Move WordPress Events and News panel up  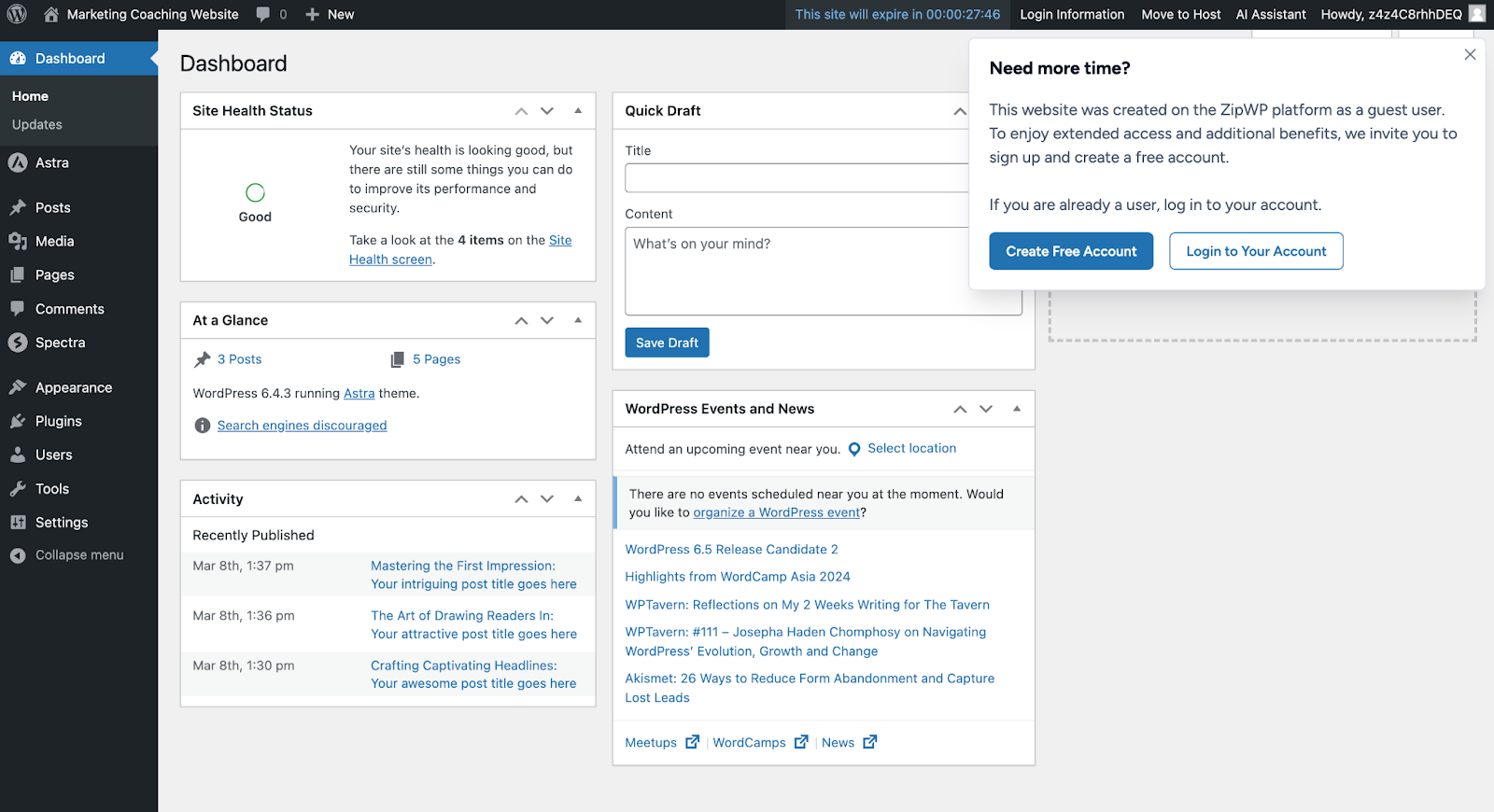pos(960,409)
